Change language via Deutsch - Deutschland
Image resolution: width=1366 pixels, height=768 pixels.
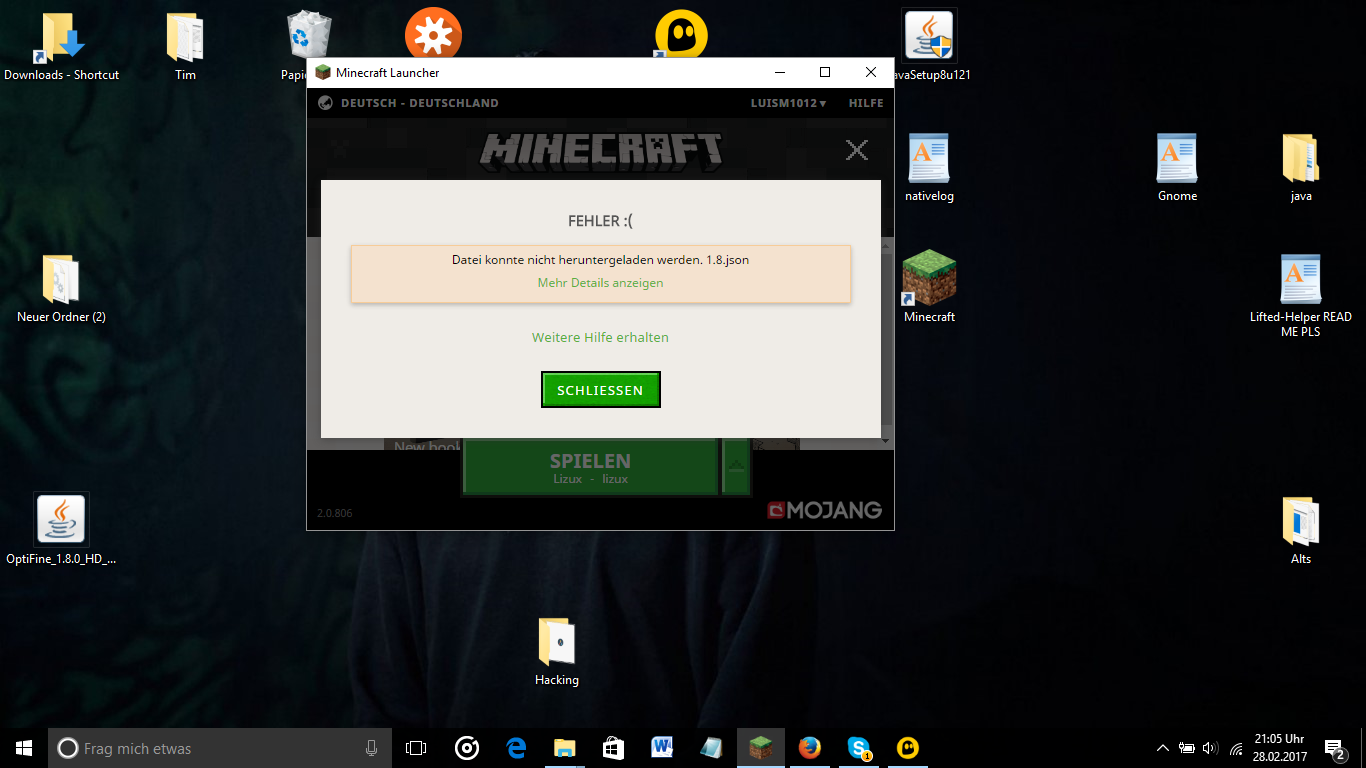pyautogui.click(x=419, y=103)
